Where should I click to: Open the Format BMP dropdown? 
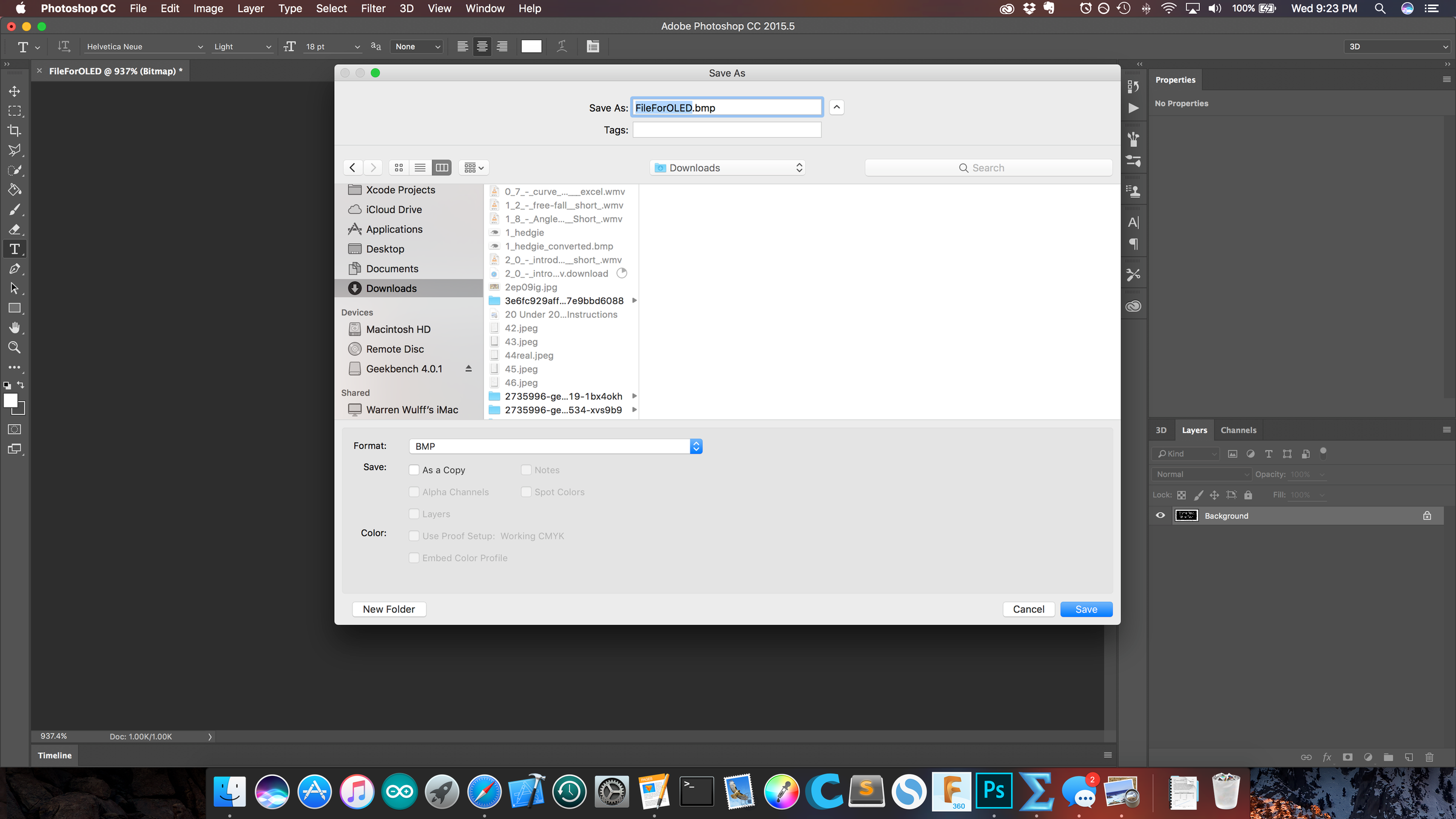[x=555, y=447]
